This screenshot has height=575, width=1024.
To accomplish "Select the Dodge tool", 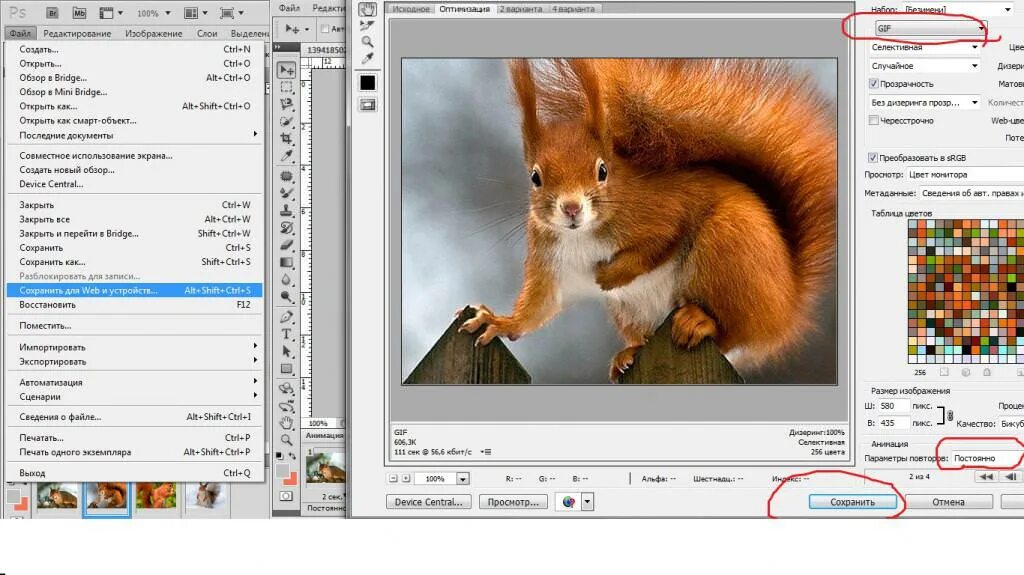I will [x=286, y=296].
